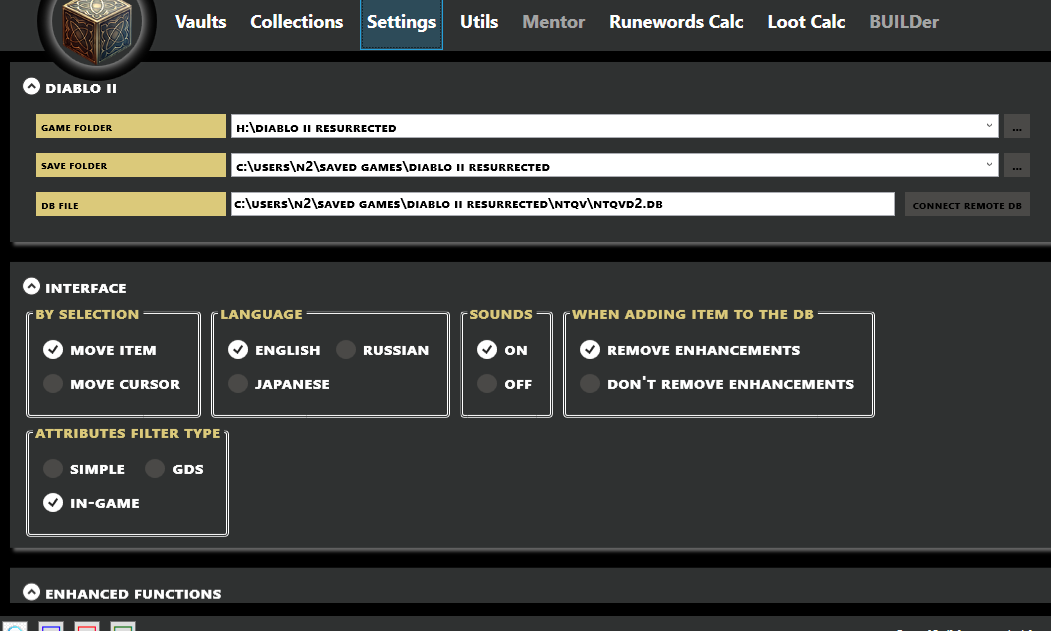
Task: Open the Save Folder path dropdown
Action: 989,165
